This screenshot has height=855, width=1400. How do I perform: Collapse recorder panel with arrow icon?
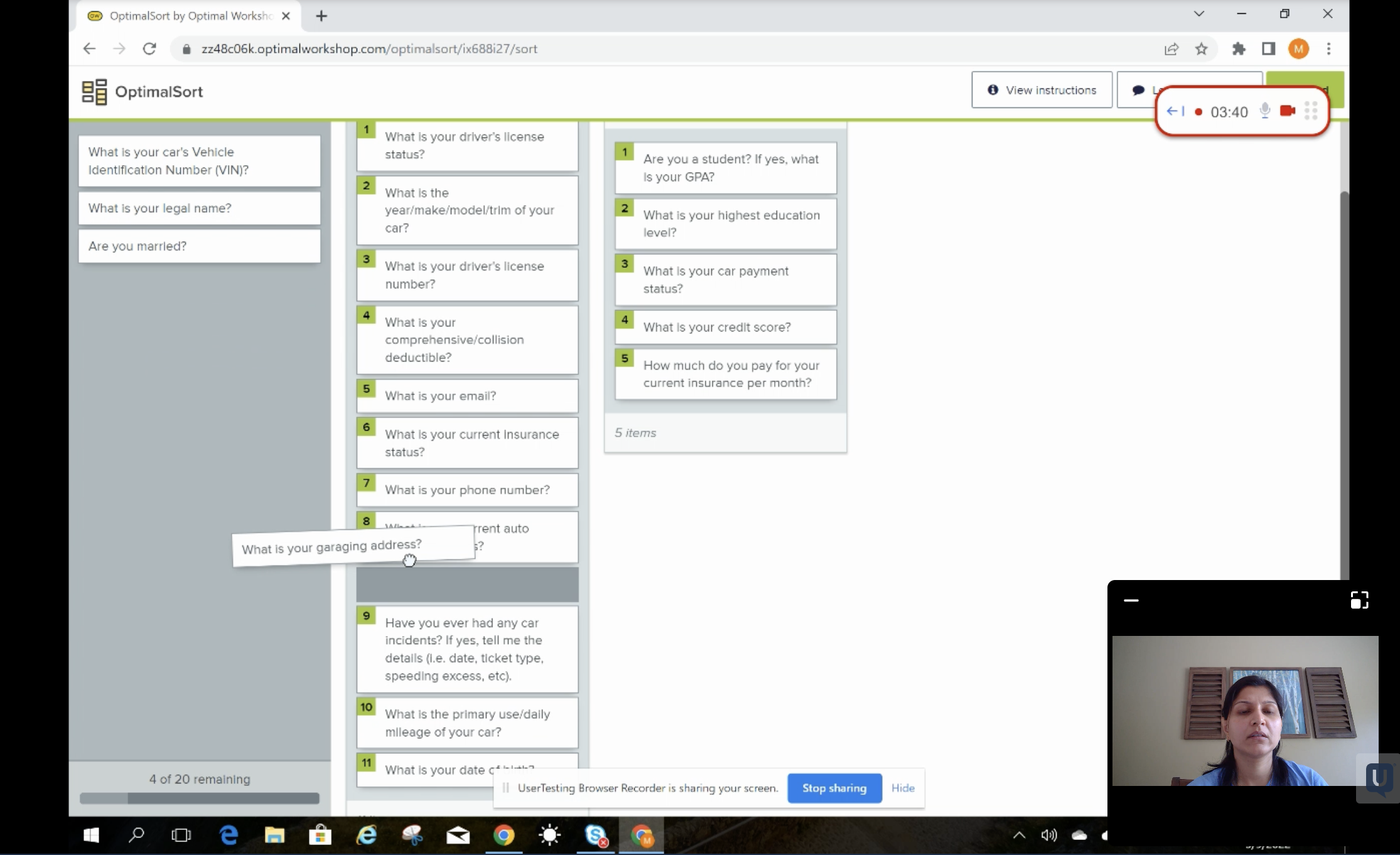(1175, 111)
